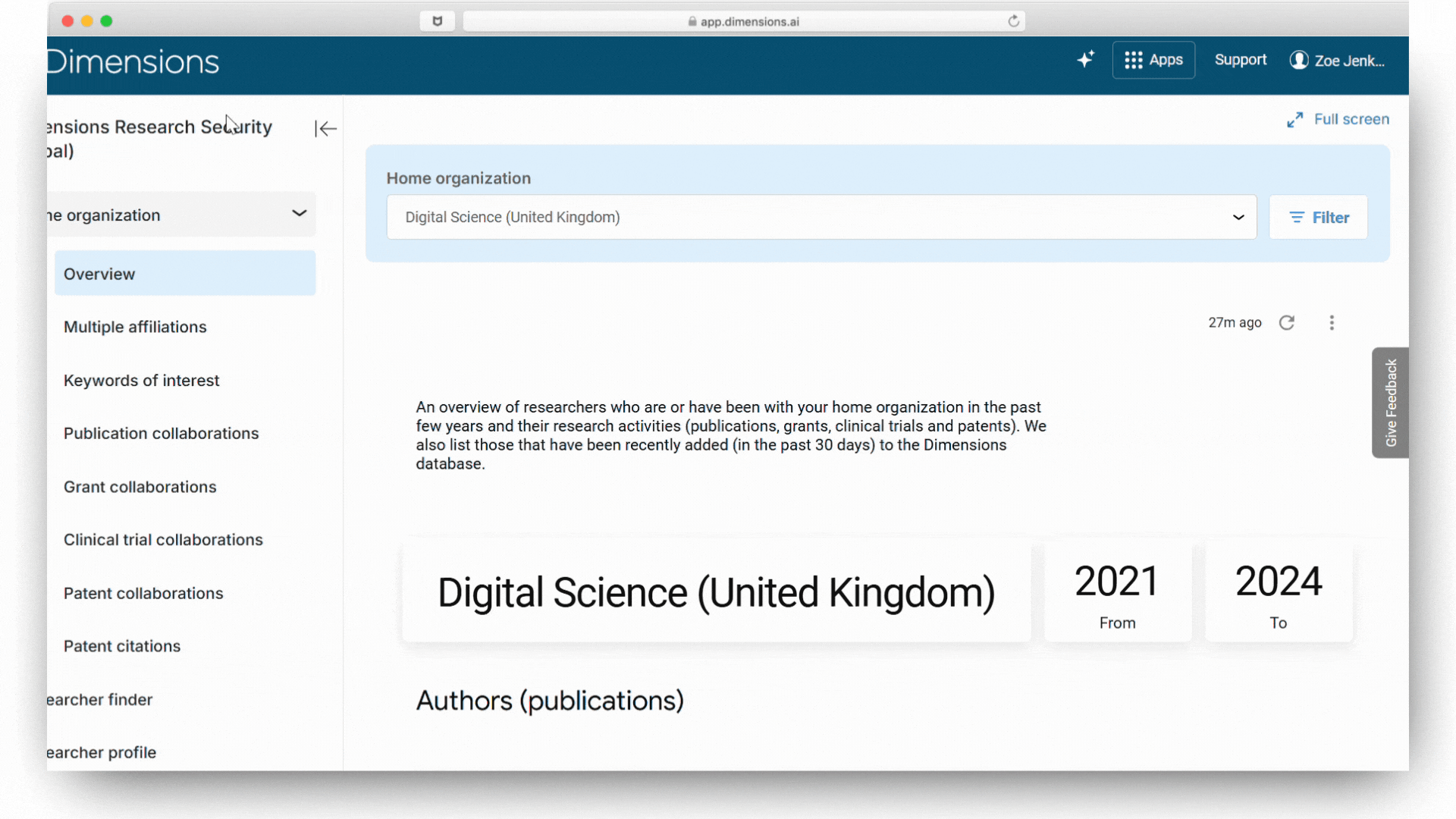
Task: Collapse the sidebar with arrow icon
Action: click(325, 129)
